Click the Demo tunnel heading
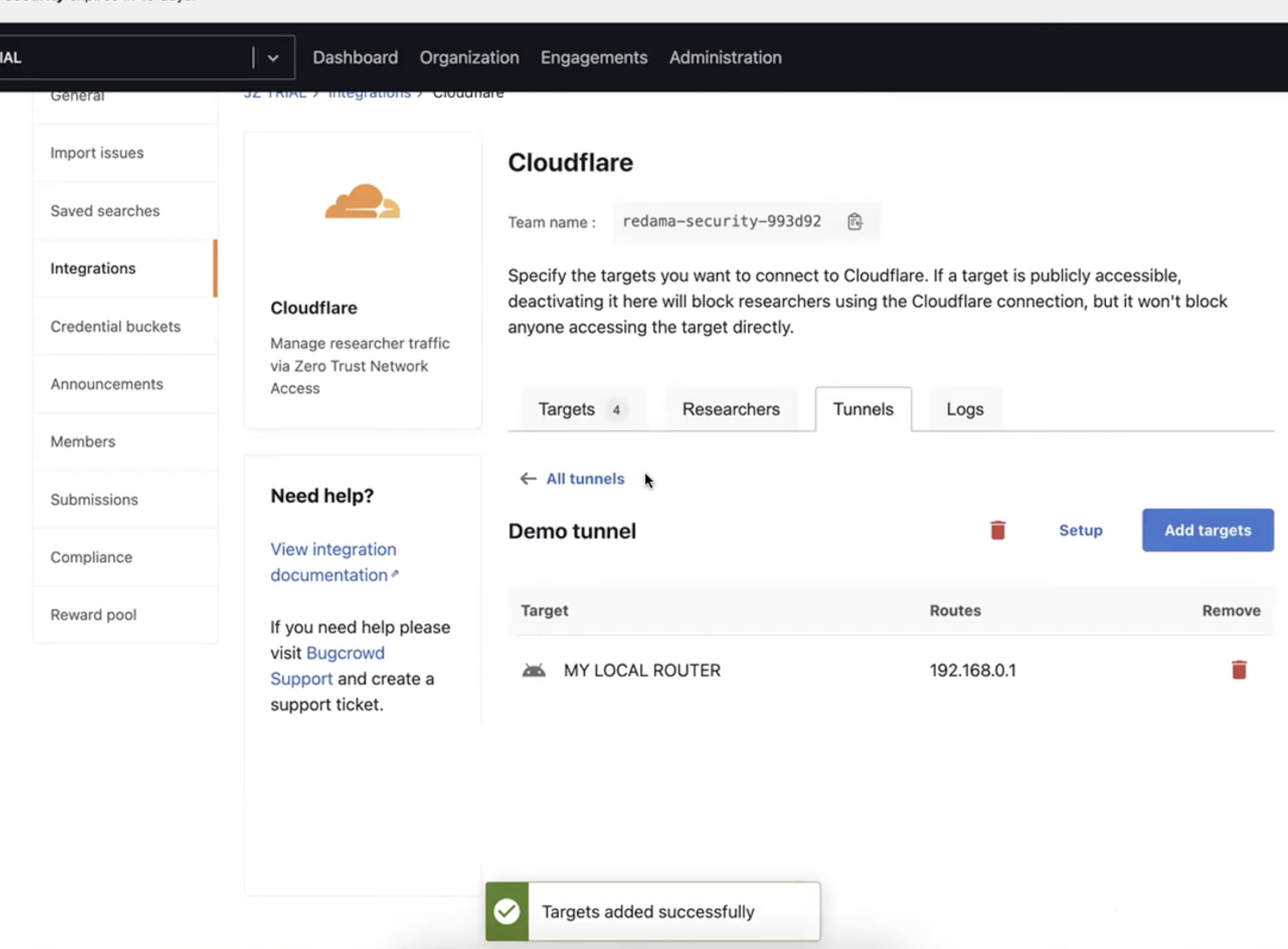The image size is (1288, 949). [572, 531]
